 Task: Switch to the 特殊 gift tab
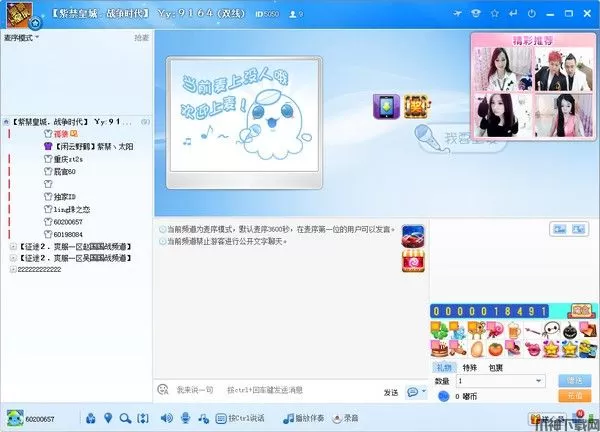[x=470, y=367]
